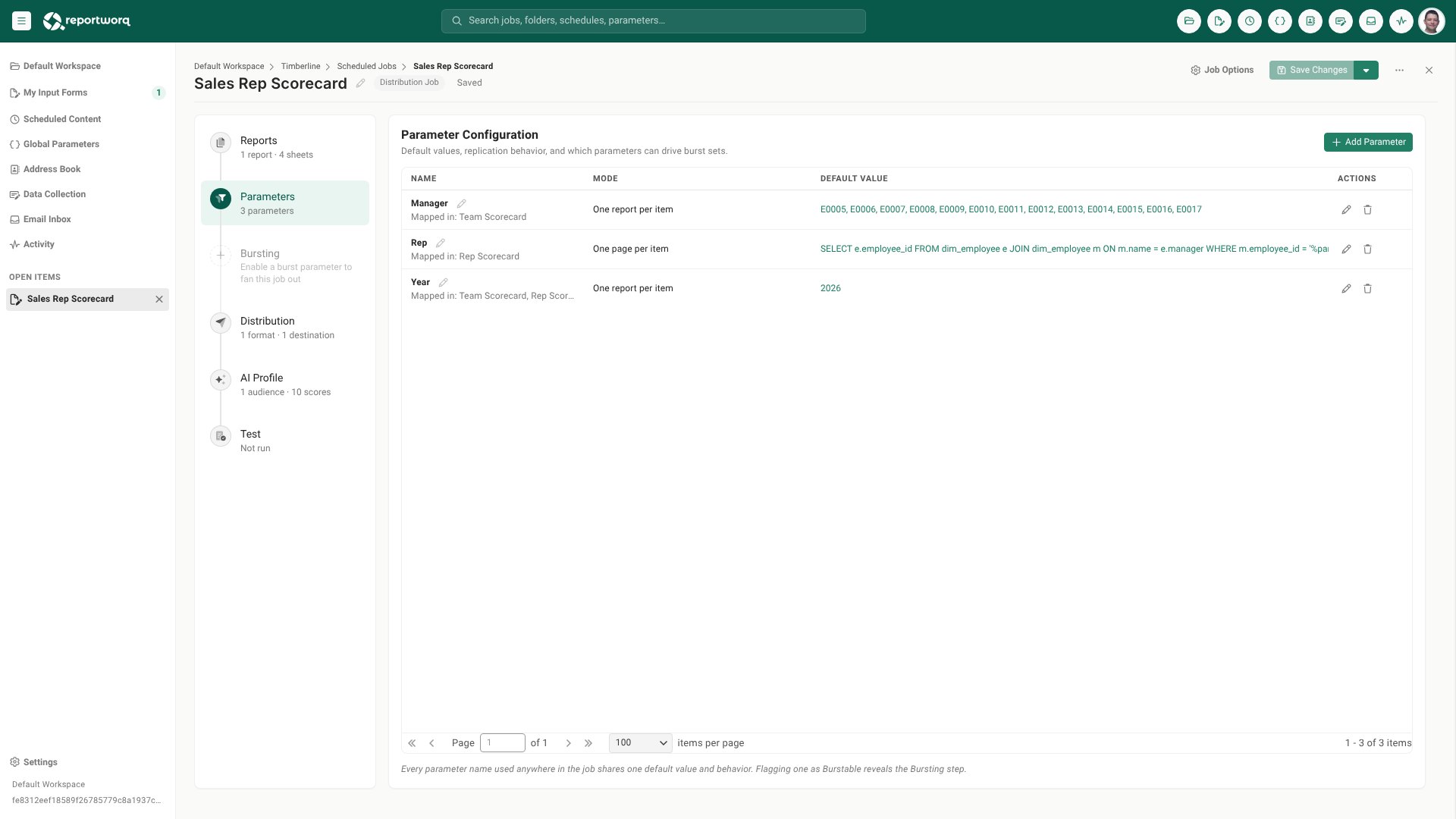Viewport: 1456px width, 819px height.
Task: Open My Input Forms in sidebar
Action: click(x=87, y=93)
